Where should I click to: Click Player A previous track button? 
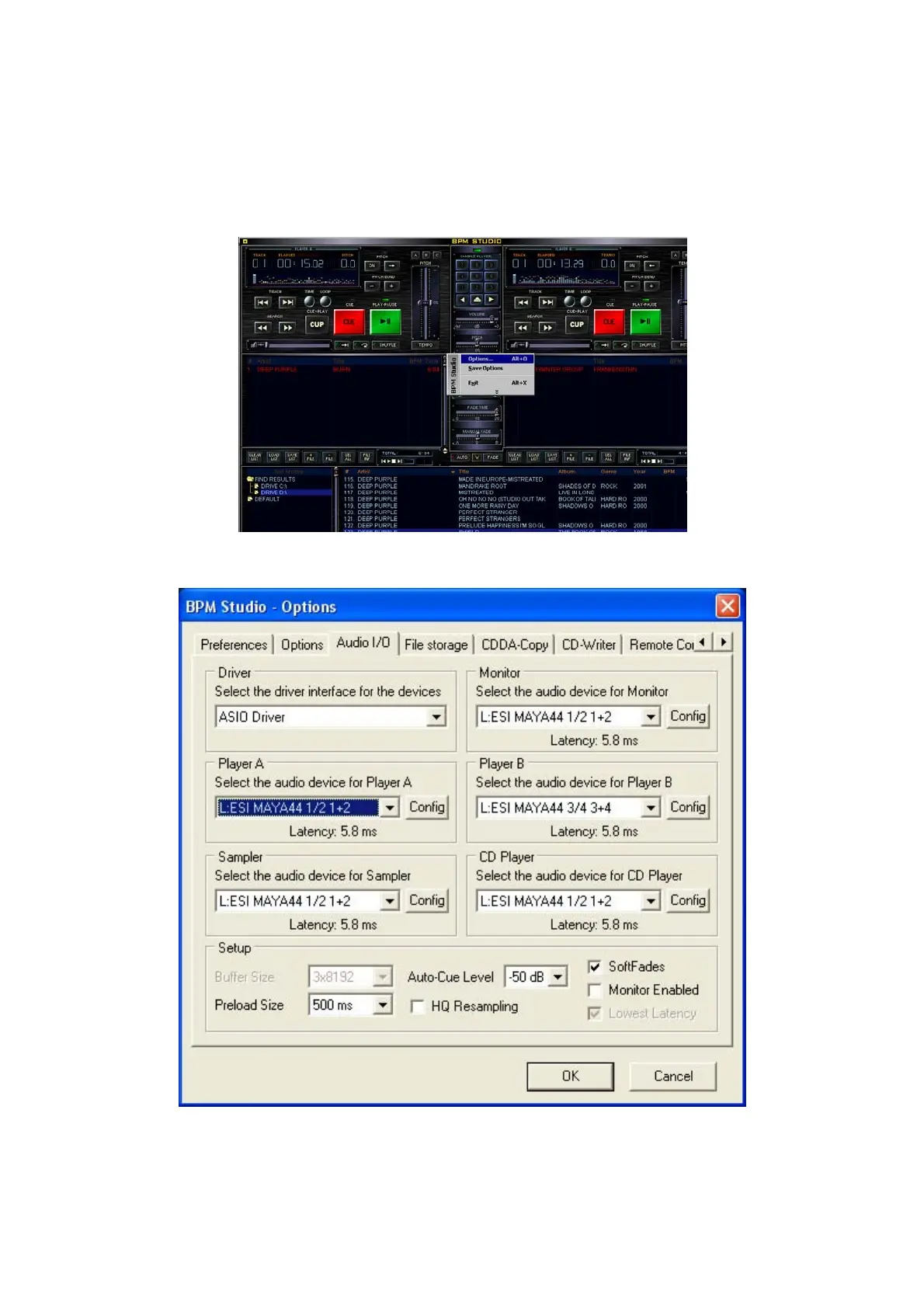(262, 302)
